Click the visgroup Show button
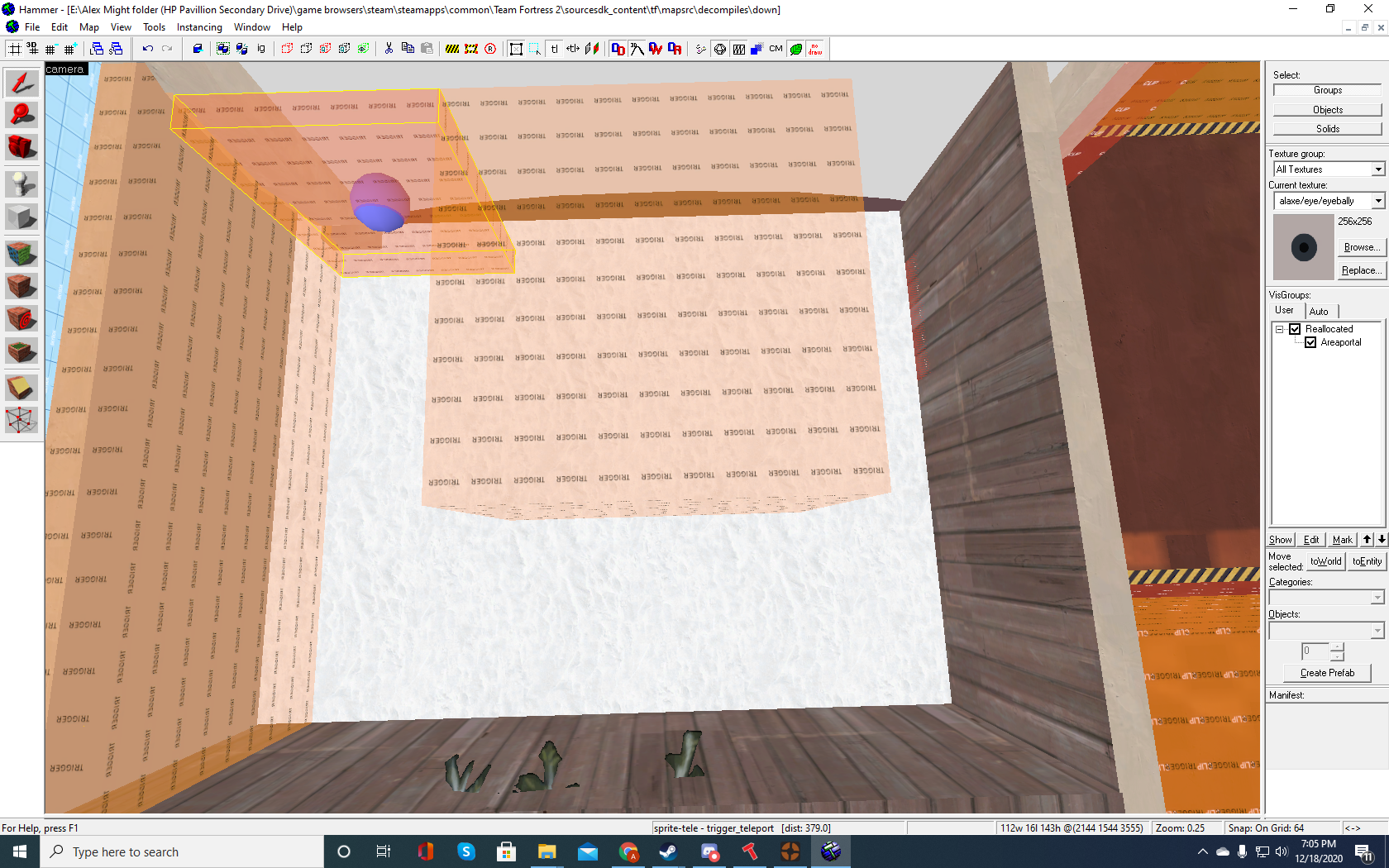1389x868 pixels. click(x=1281, y=540)
